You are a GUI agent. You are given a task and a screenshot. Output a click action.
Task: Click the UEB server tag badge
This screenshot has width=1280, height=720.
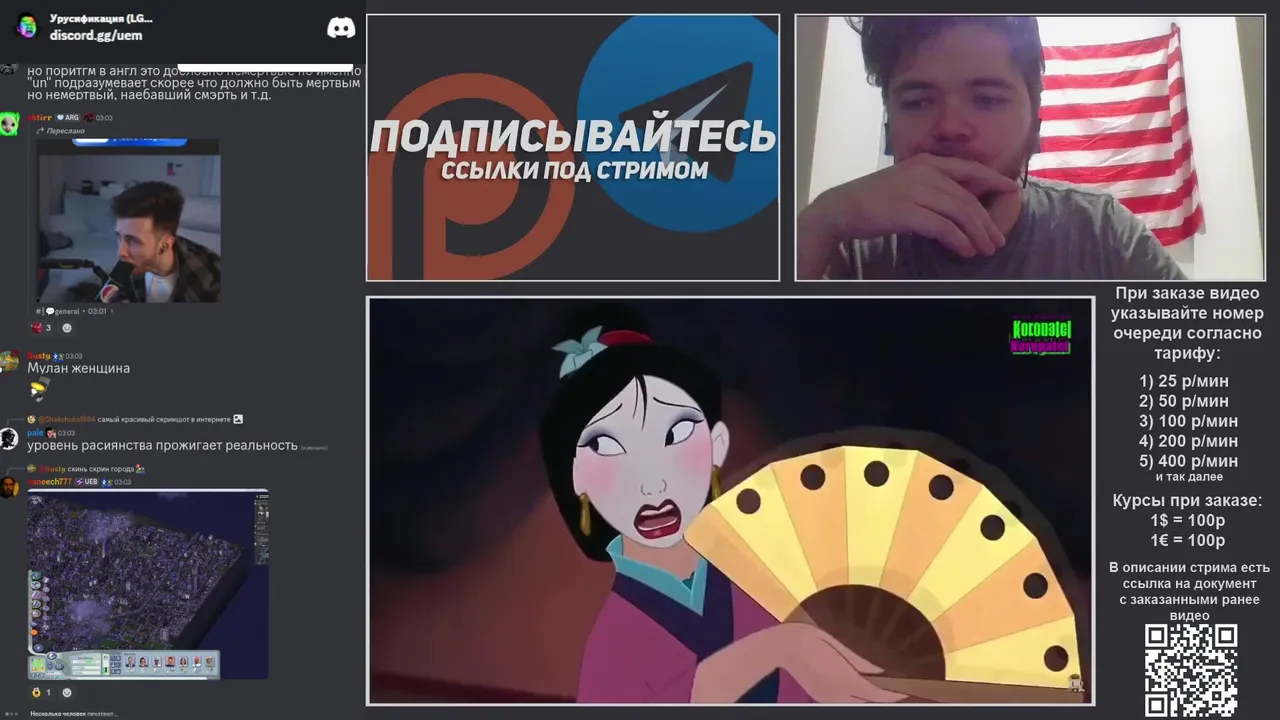coord(87,482)
